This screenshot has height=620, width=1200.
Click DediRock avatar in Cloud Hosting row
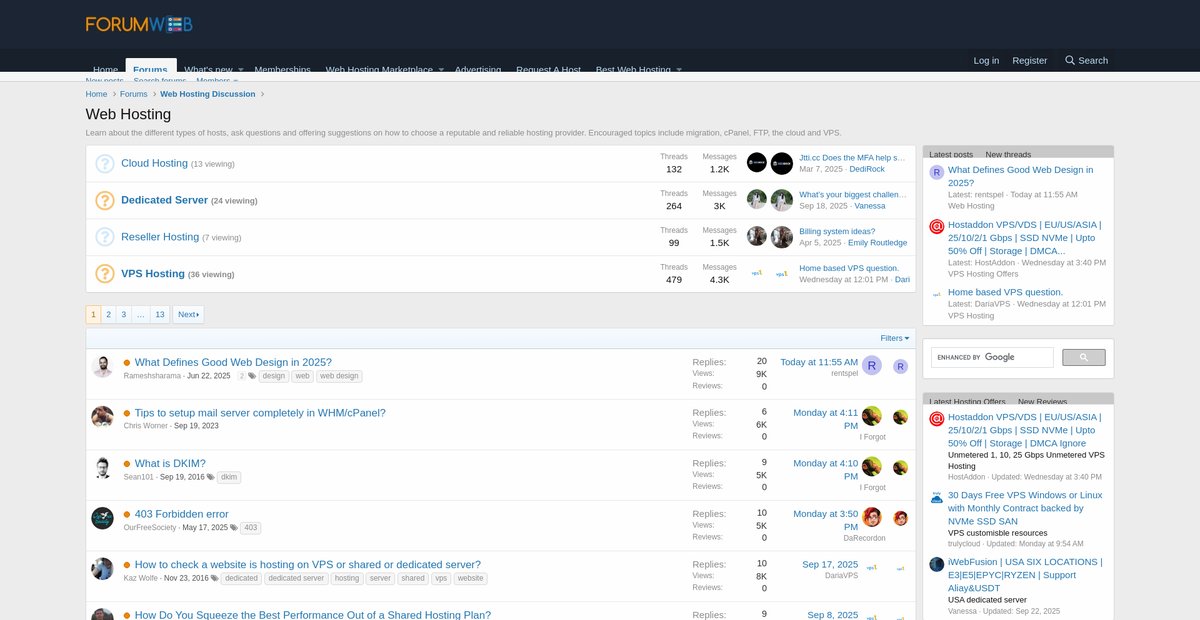coord(781,163)
